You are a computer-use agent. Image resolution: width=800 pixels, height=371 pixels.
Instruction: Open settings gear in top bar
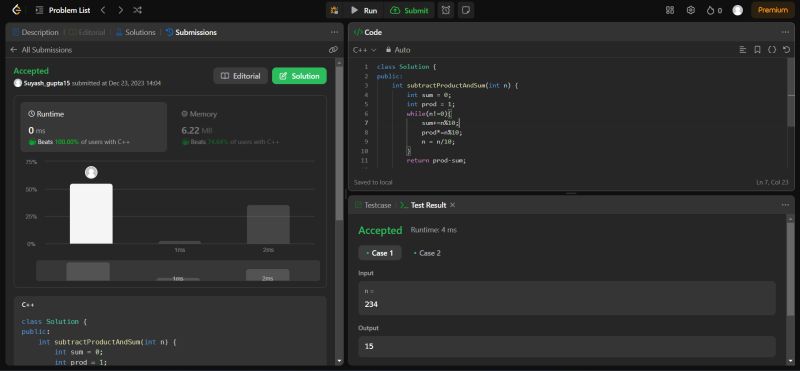pyautogui.click(x=691, y=10)
